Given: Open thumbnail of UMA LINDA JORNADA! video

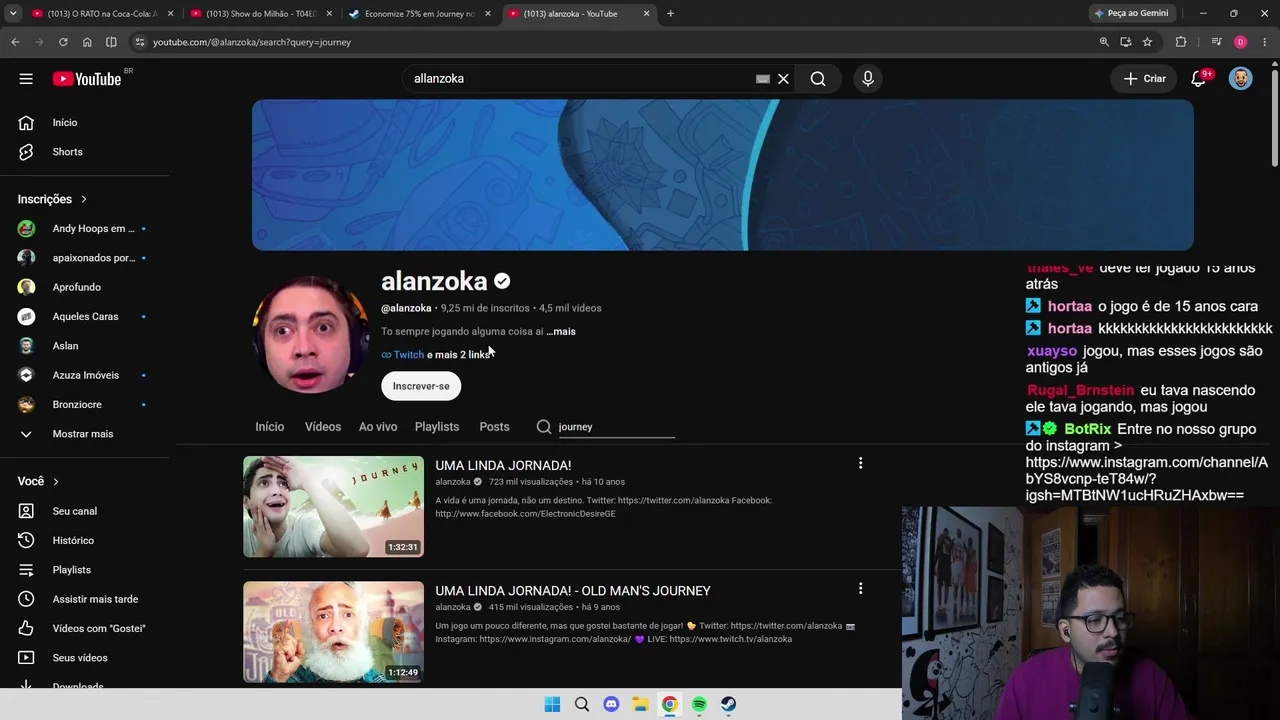Looking at the screenshot, I should point(333,507).
